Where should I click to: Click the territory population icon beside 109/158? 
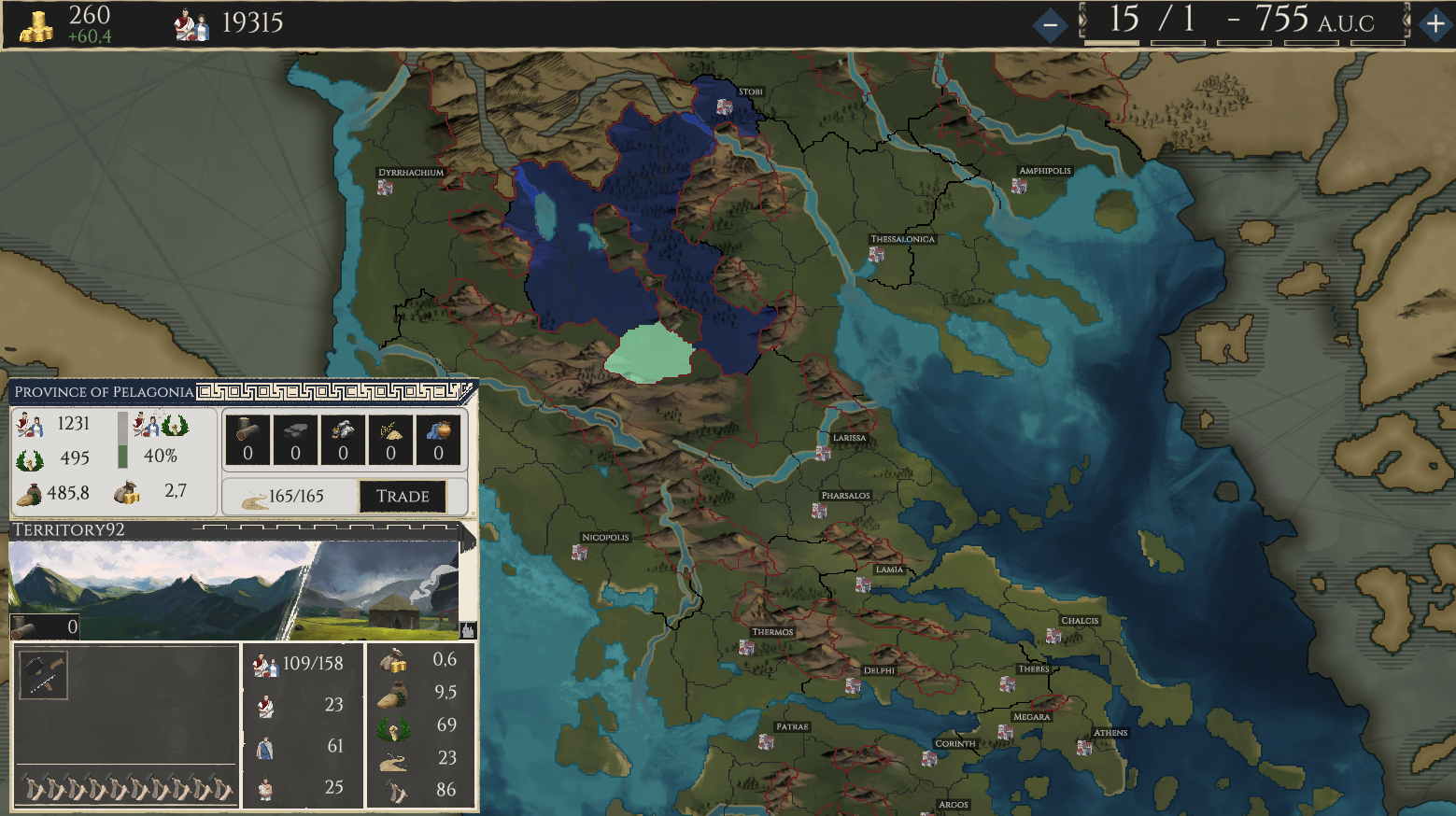265,665
